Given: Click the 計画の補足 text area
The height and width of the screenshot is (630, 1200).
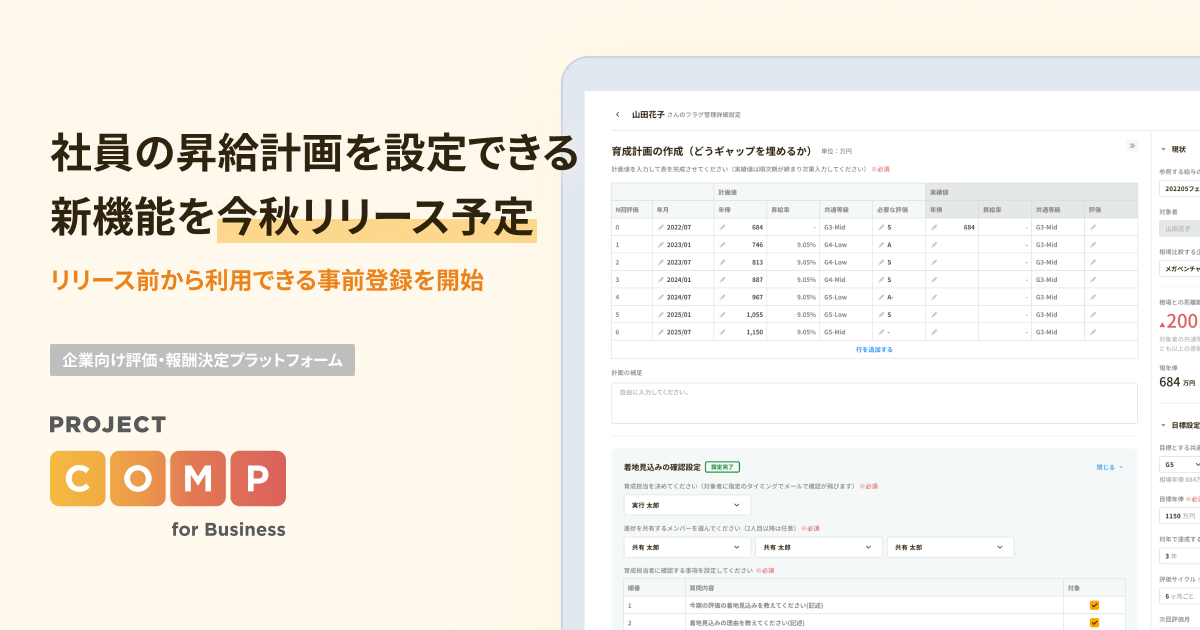Looking at the screenshot, I should (874, 403).
